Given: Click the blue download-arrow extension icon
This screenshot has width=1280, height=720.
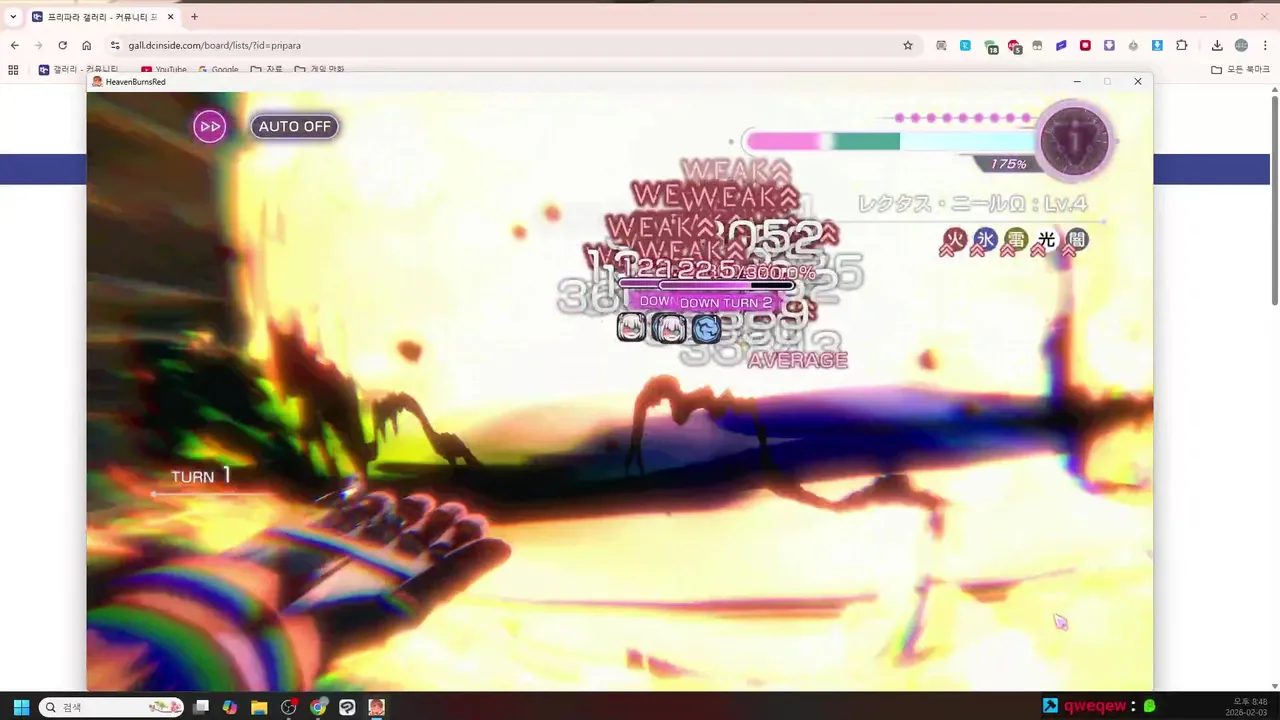Looking at the screenshot, I should [1157, 45].
